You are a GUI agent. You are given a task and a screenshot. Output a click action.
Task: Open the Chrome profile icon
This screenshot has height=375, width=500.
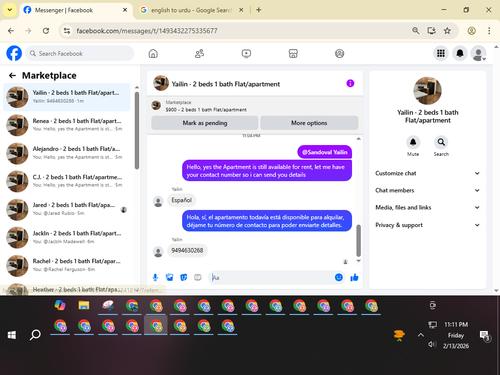pyautogui.click(x=471, y=31)
